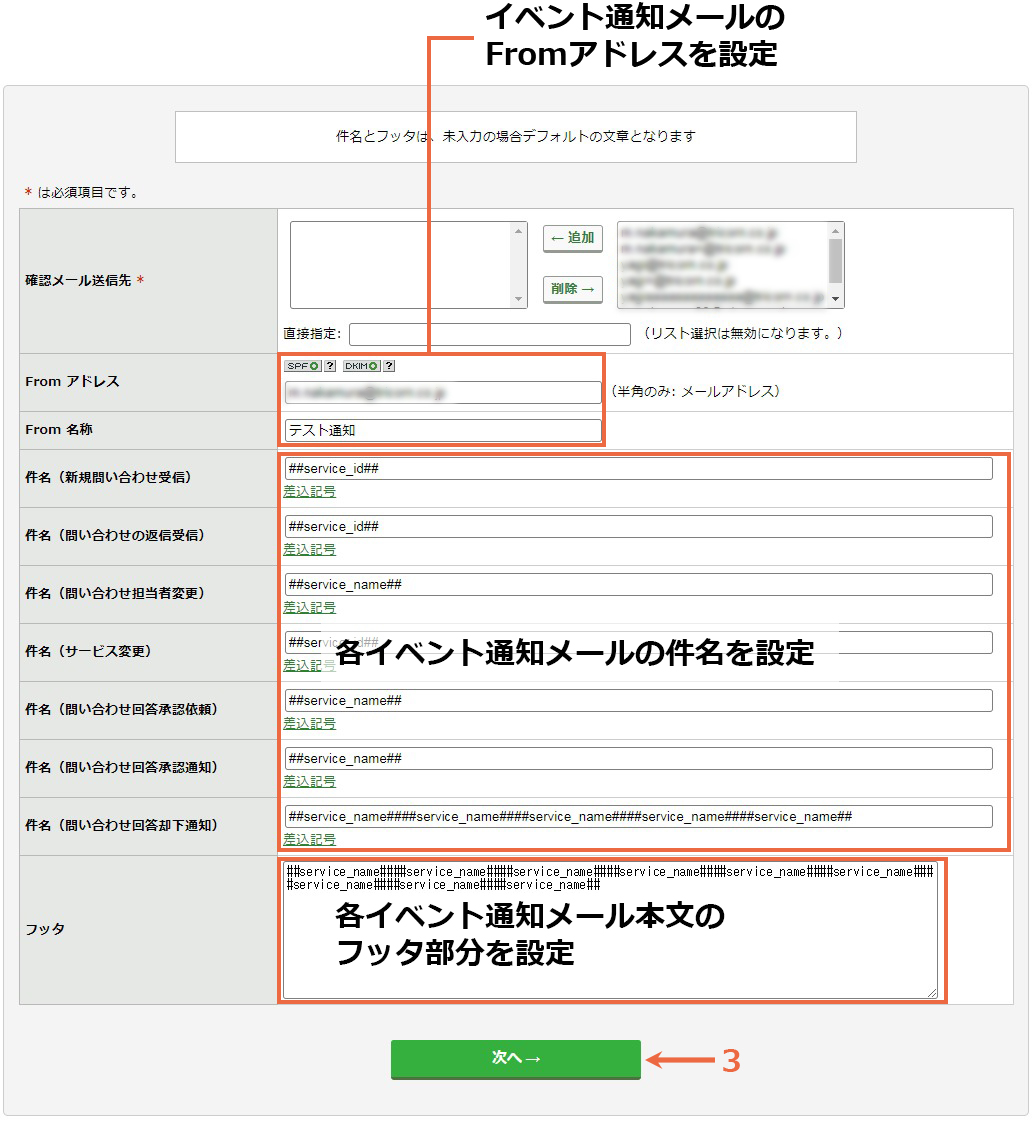Open 差込記号 link under 問い合わせの返信受信
The image size is (1032, 1121).
pyautogui.click(x=309, y=550)
